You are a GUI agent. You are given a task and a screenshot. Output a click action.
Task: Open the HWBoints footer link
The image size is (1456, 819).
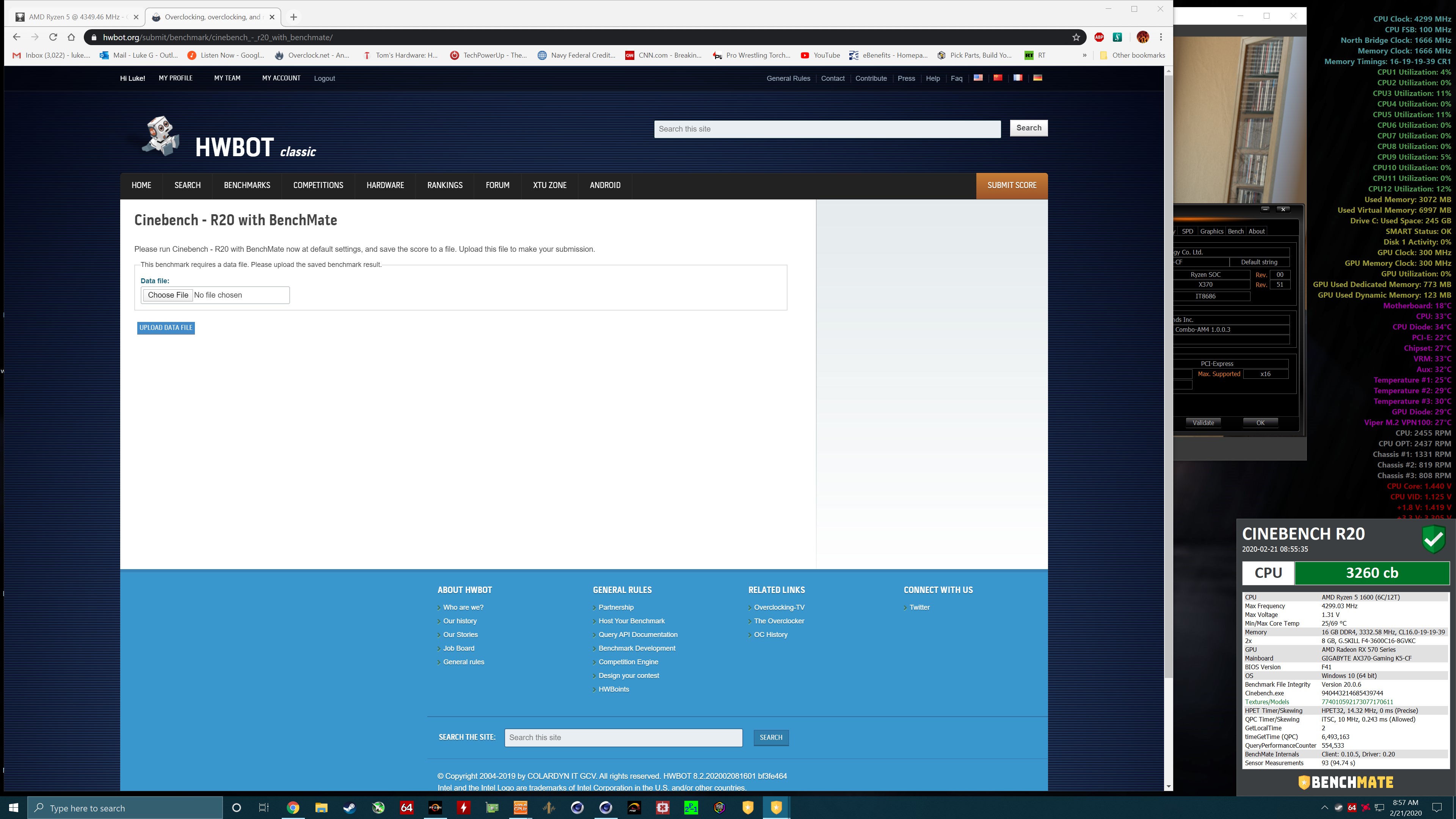click(614, 690)
